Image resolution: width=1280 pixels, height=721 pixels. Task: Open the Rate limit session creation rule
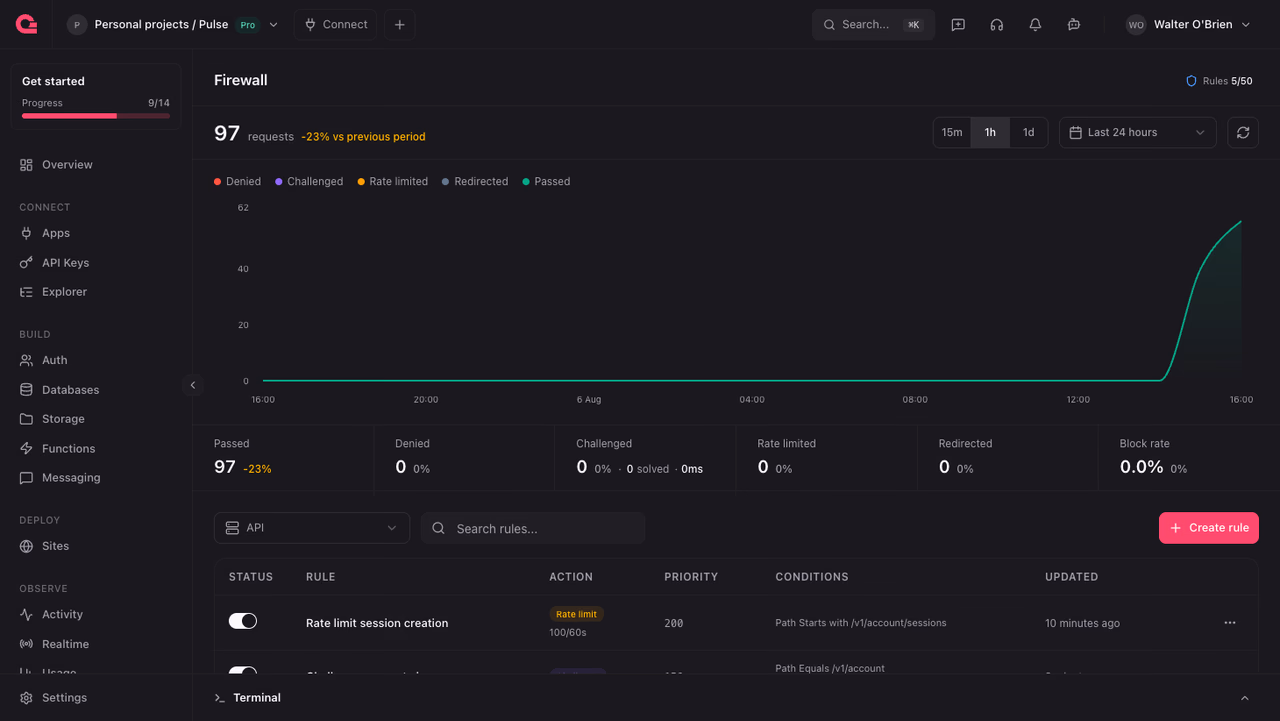click(x=377, y=623)
